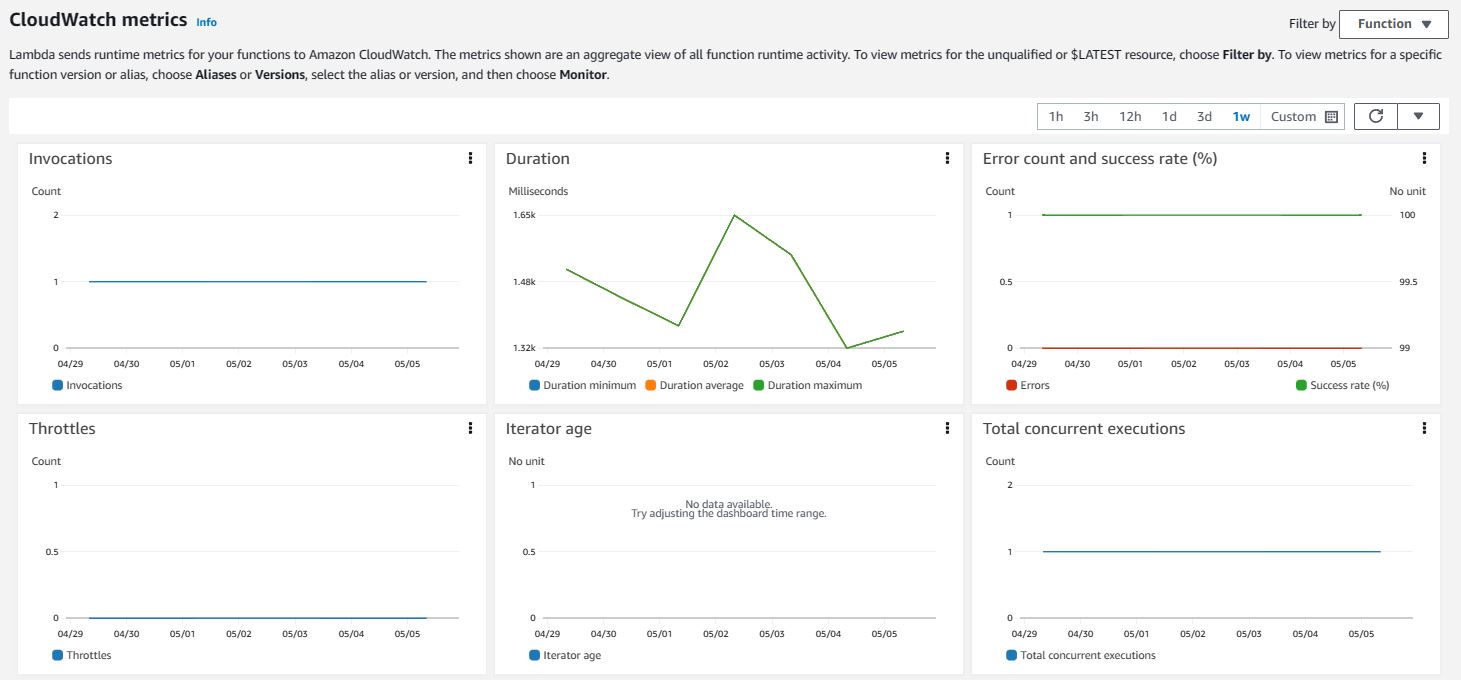Click the Error count and success rate title

pyautogui.click(x=1100, y=158)
